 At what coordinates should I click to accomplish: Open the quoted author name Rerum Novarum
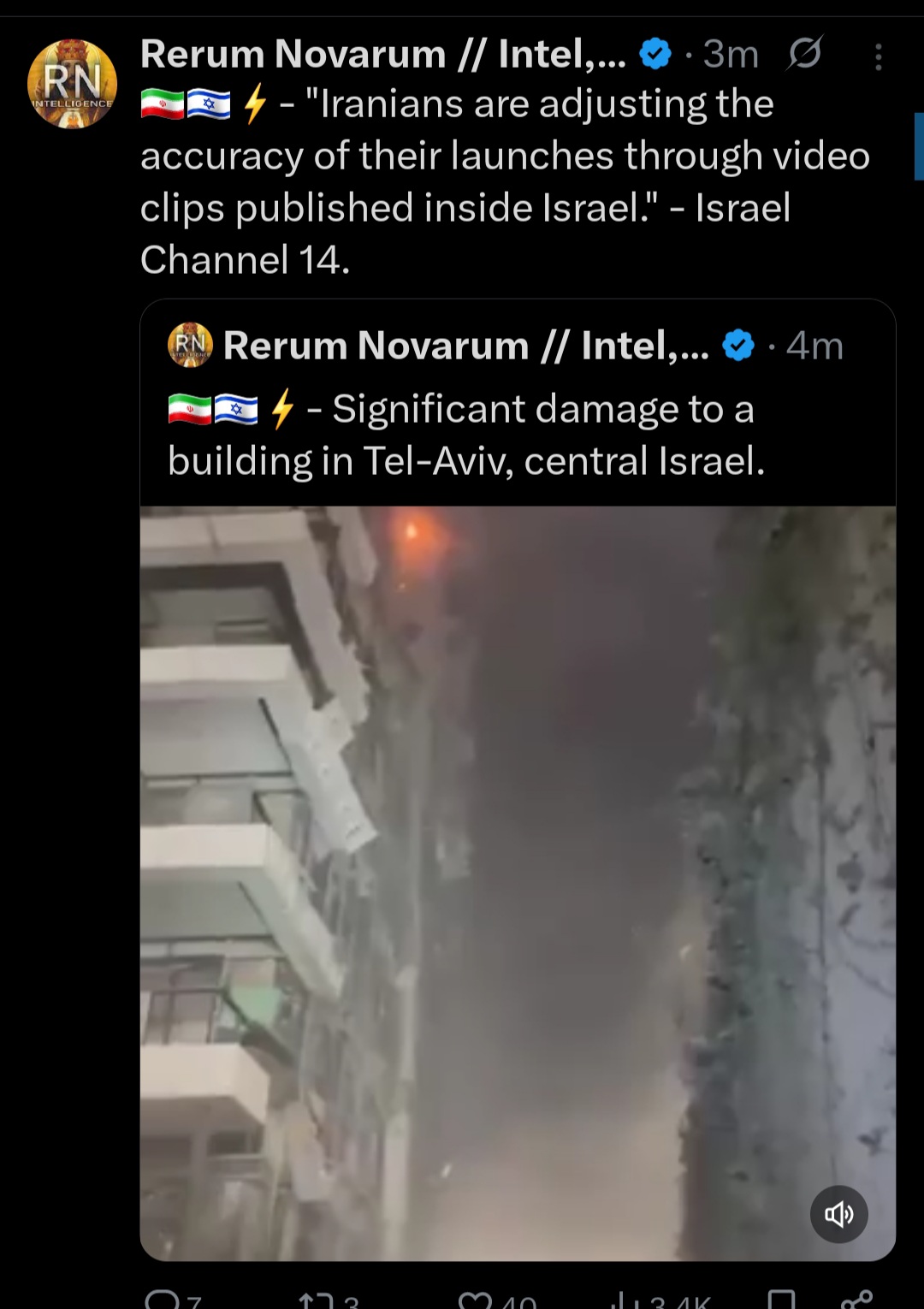click(466, 346)
